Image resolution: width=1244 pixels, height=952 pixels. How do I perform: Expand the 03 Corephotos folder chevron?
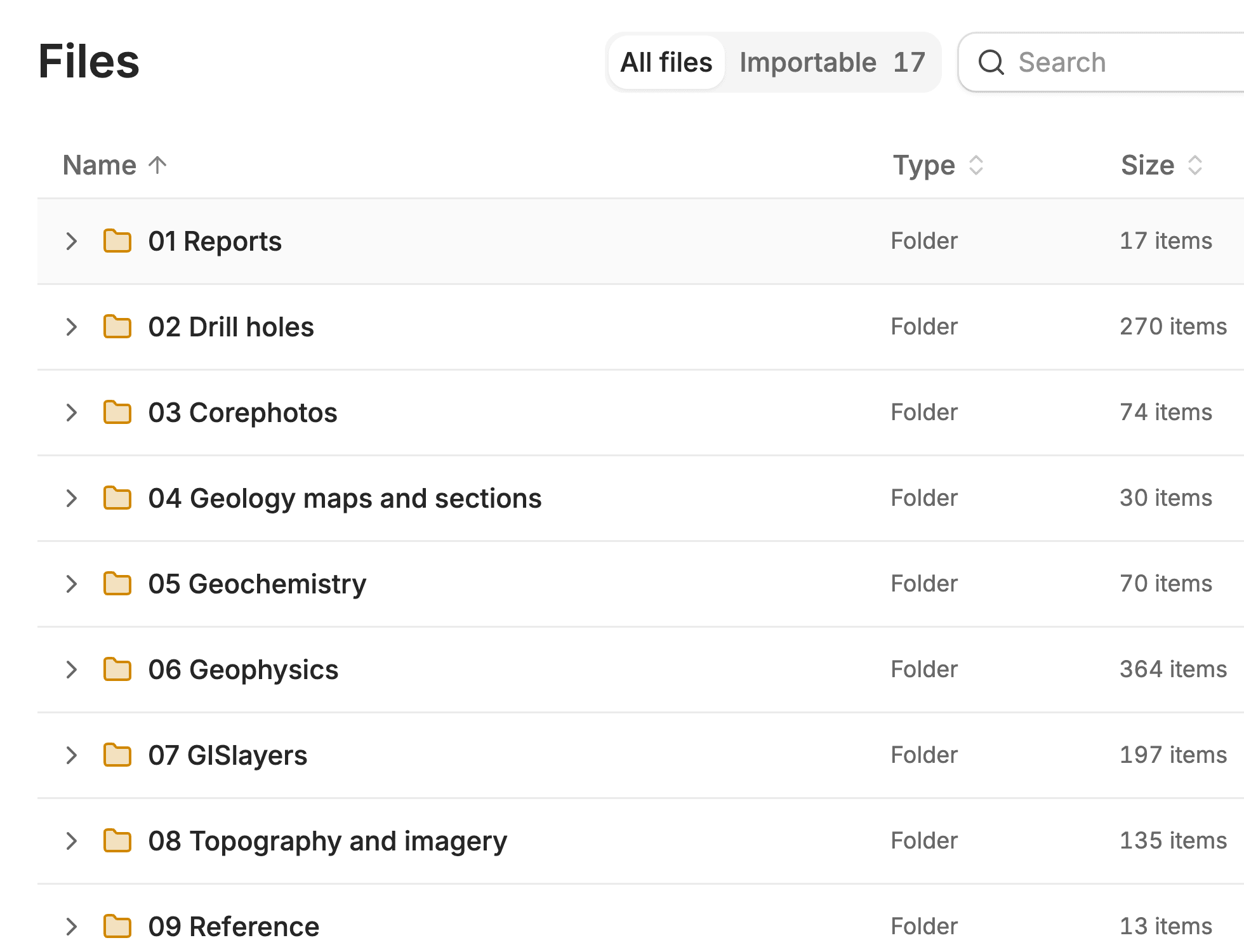72,413
